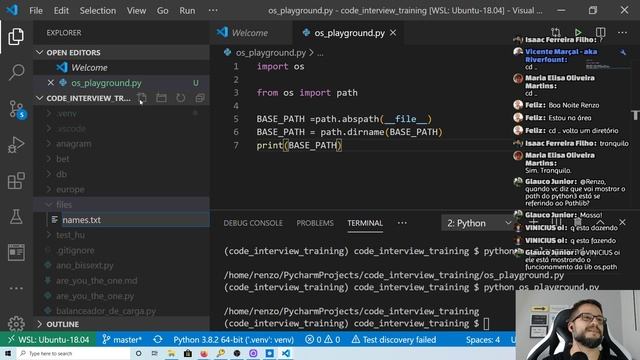Open editor More Actions ellipsis
This screenshot has height=360, width=640.
tap(622, 32)
